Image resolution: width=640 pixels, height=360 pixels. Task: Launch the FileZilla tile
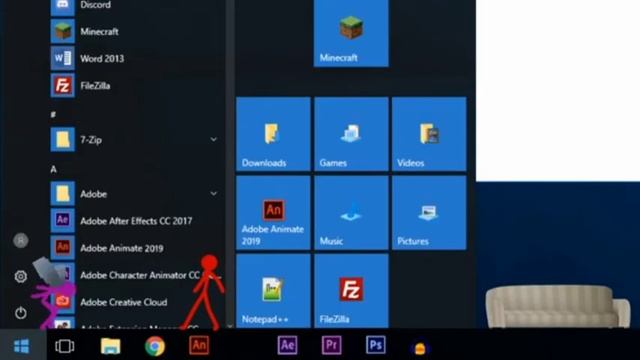coord(351,291)
